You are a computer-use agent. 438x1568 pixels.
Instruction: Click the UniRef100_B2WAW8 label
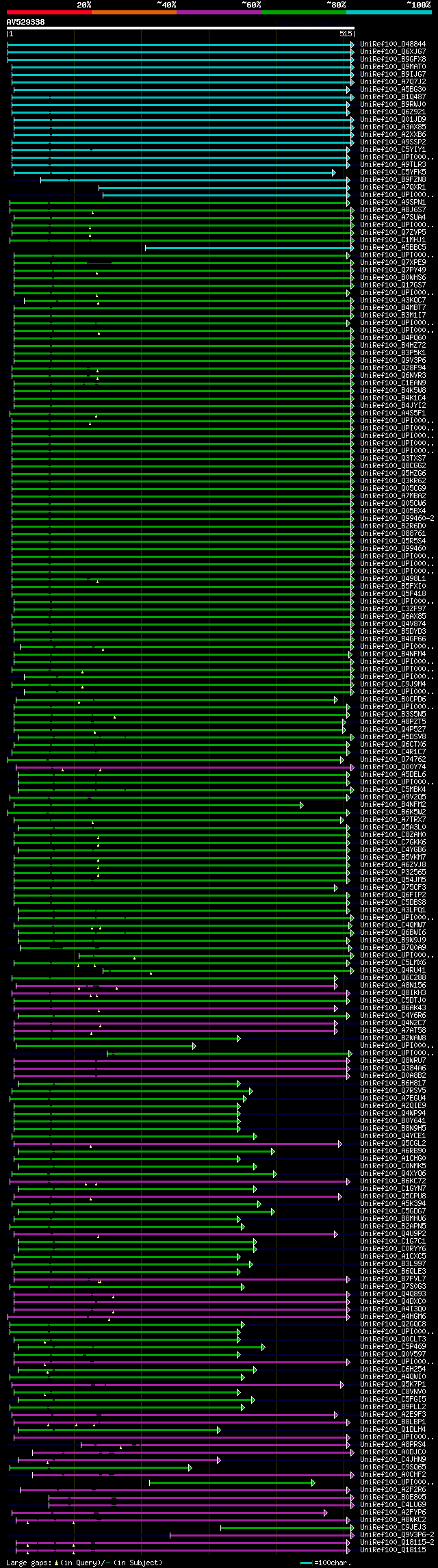click(x=393, y=1038)
